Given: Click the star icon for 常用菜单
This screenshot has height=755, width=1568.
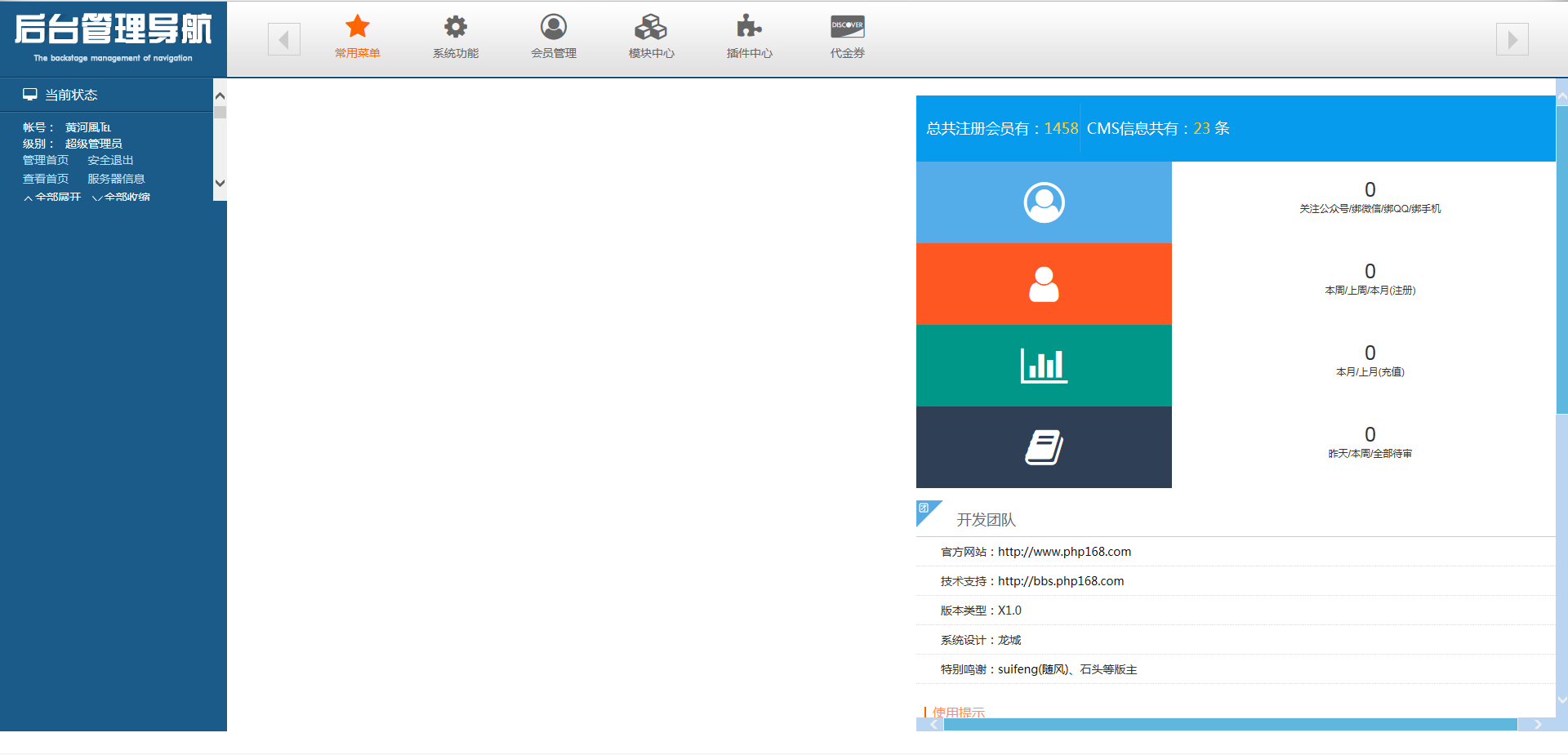Looking at the screenshot, I should (x=357, y=27).
